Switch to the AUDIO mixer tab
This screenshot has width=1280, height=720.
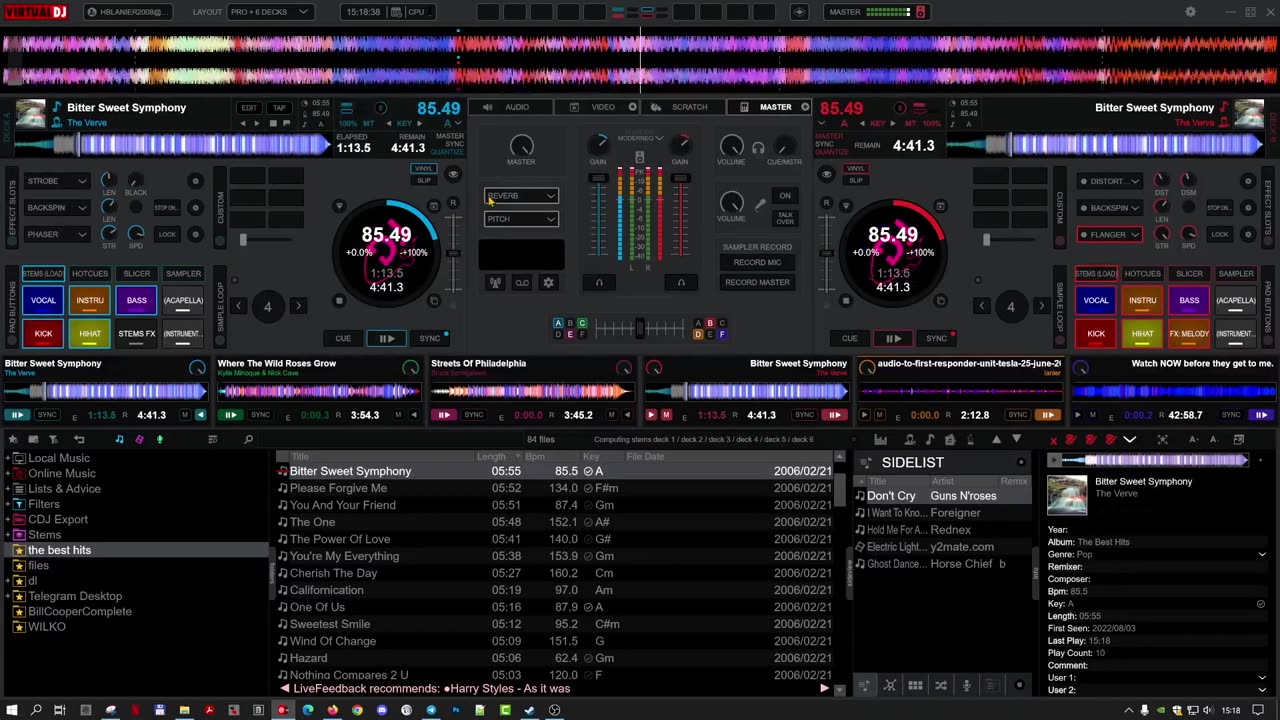pos(509,107)
